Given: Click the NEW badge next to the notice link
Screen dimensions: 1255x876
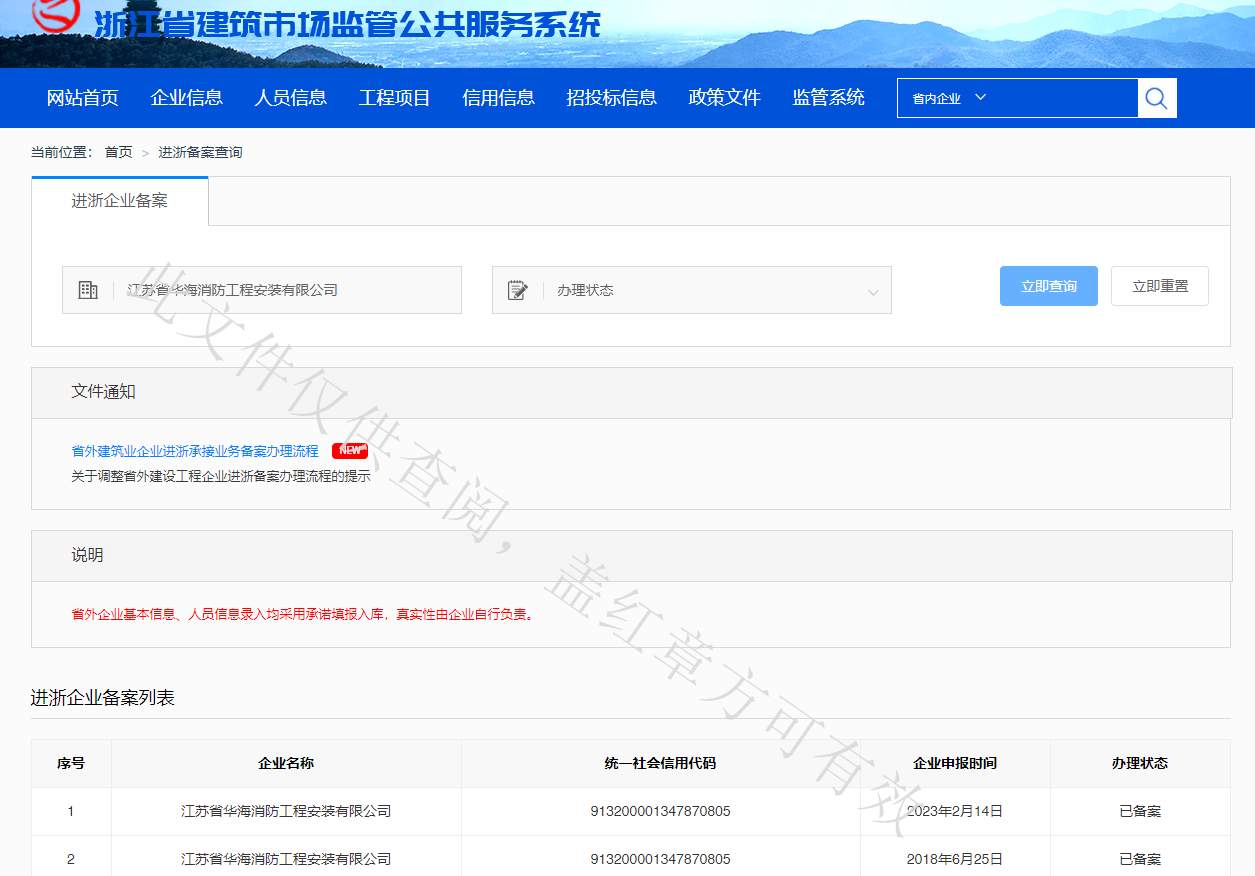Looking at the screenshot, I should [x=349, y=450].
